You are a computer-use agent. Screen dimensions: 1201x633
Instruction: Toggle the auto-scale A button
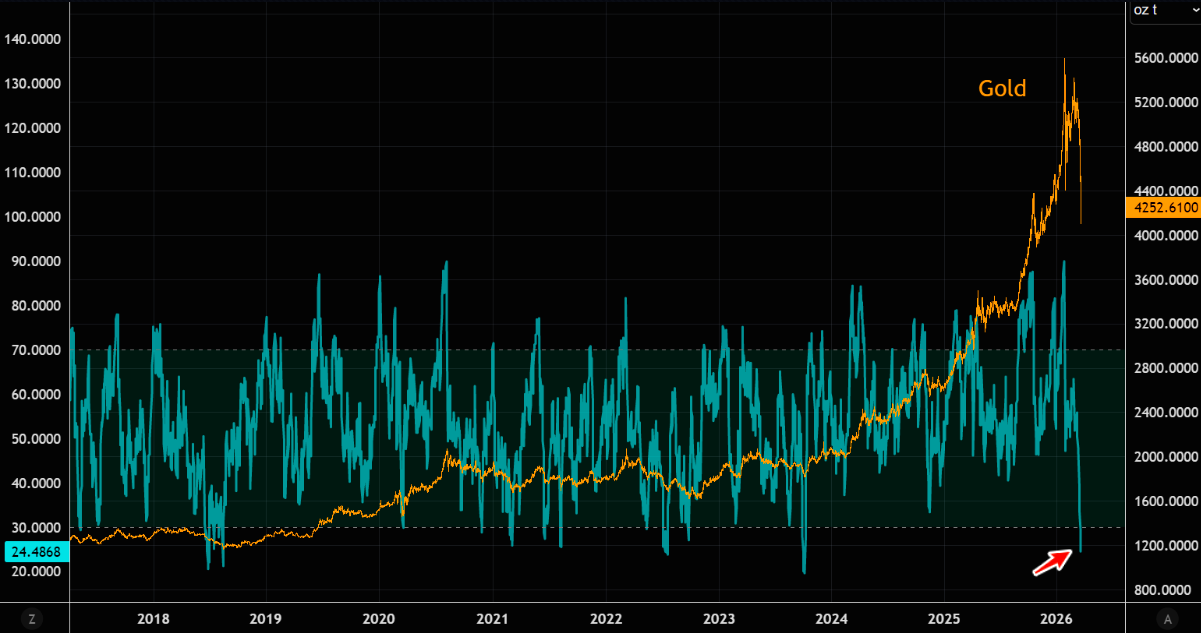pyautogui.click(x=1166, y=619)
